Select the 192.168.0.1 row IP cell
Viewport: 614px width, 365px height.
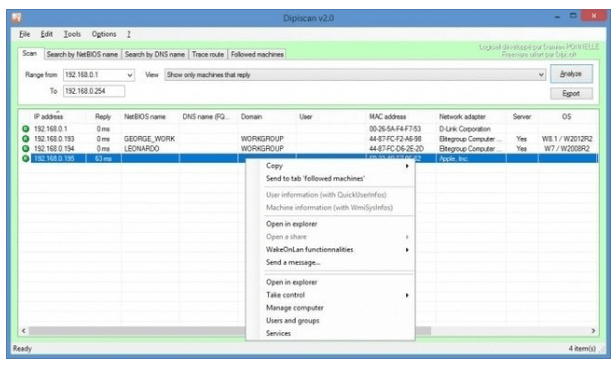(x=51, y=129)
